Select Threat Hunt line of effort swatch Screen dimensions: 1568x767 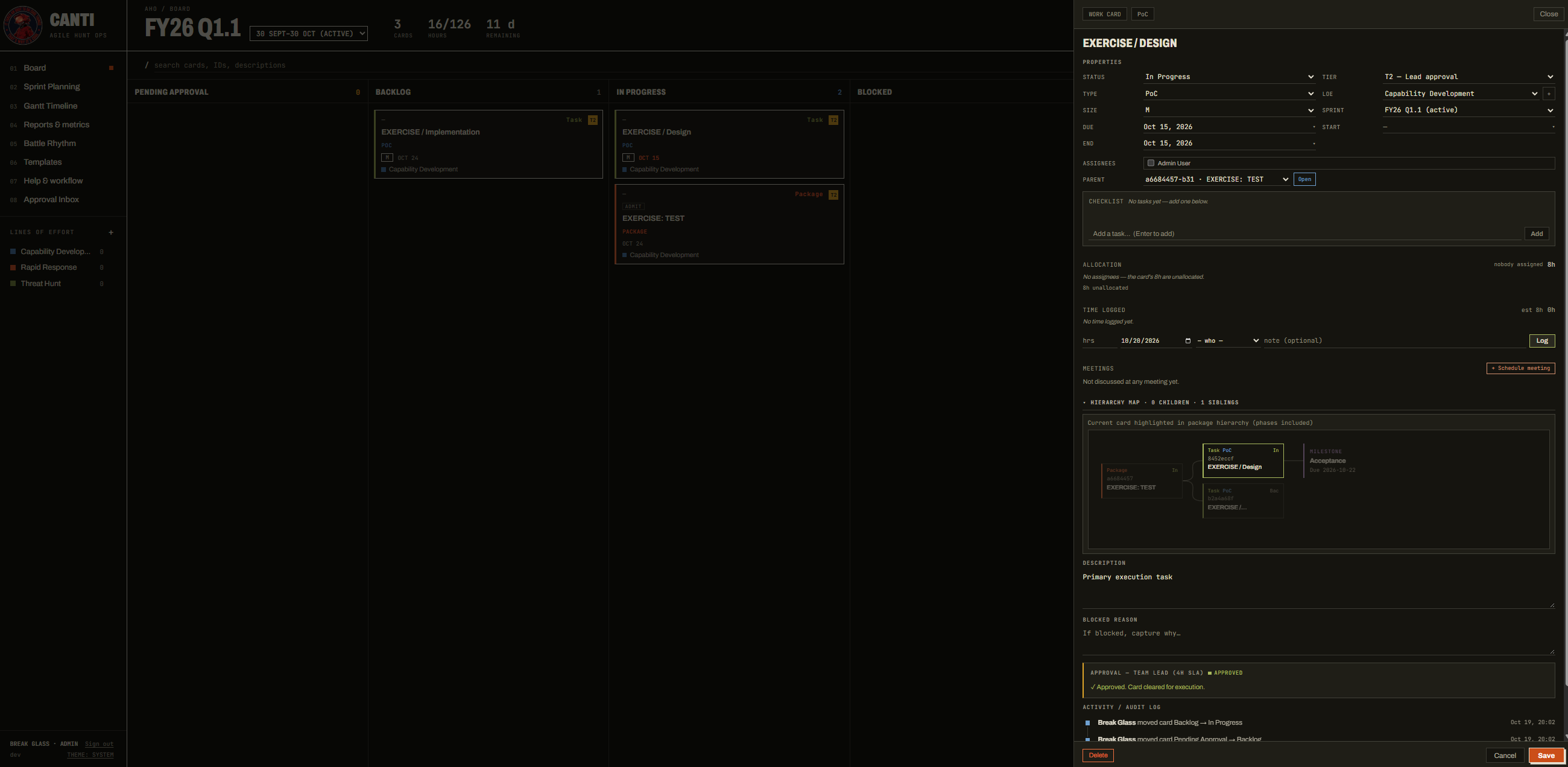(x=13, y=283)
